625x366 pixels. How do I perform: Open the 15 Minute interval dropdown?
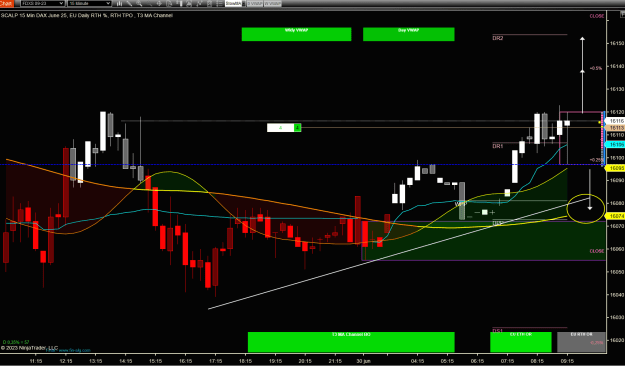[89, 3]
